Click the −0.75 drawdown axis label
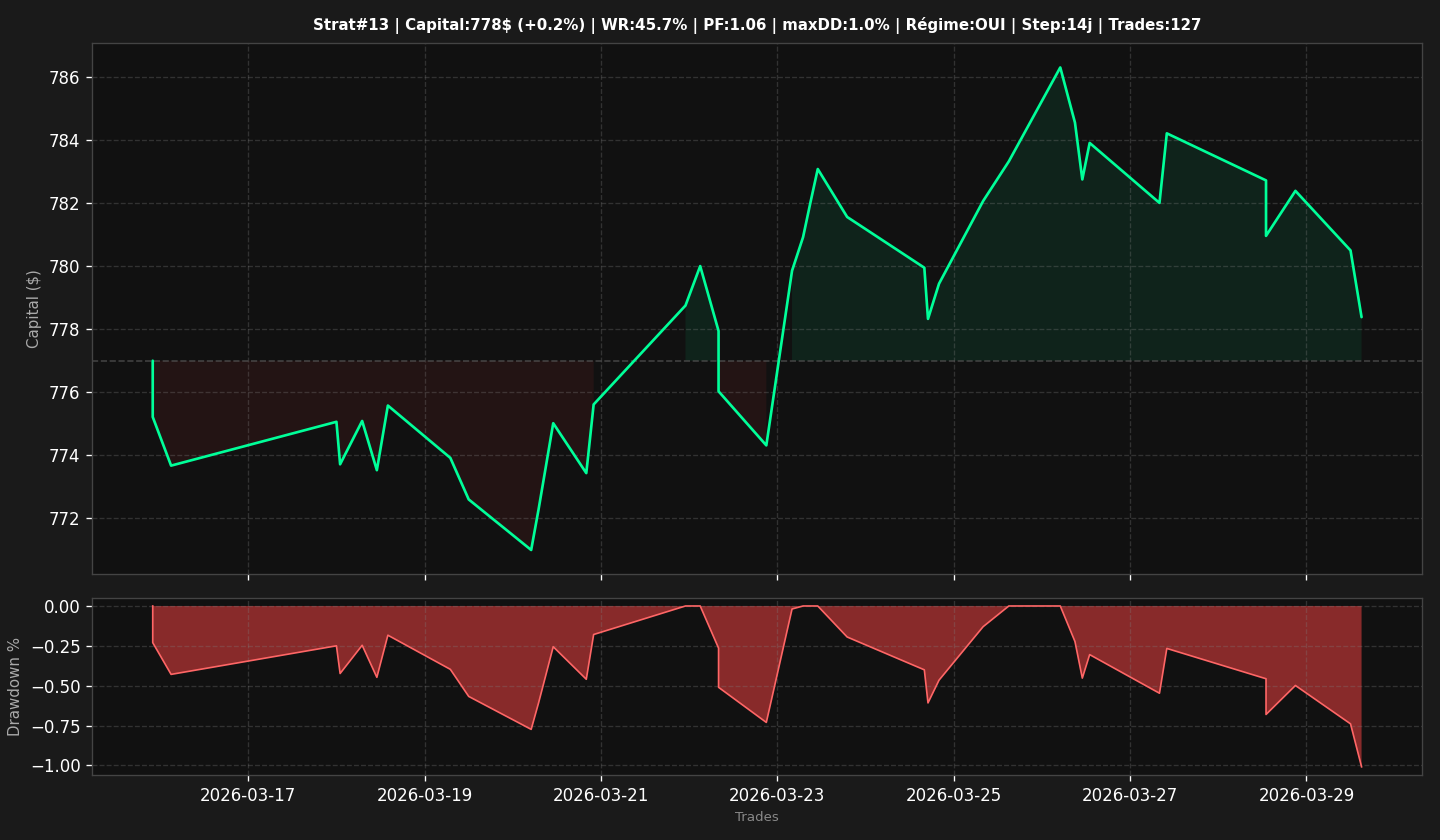Screen dimensions: 1440x840 pyautogui.click(x=55, y=727)
